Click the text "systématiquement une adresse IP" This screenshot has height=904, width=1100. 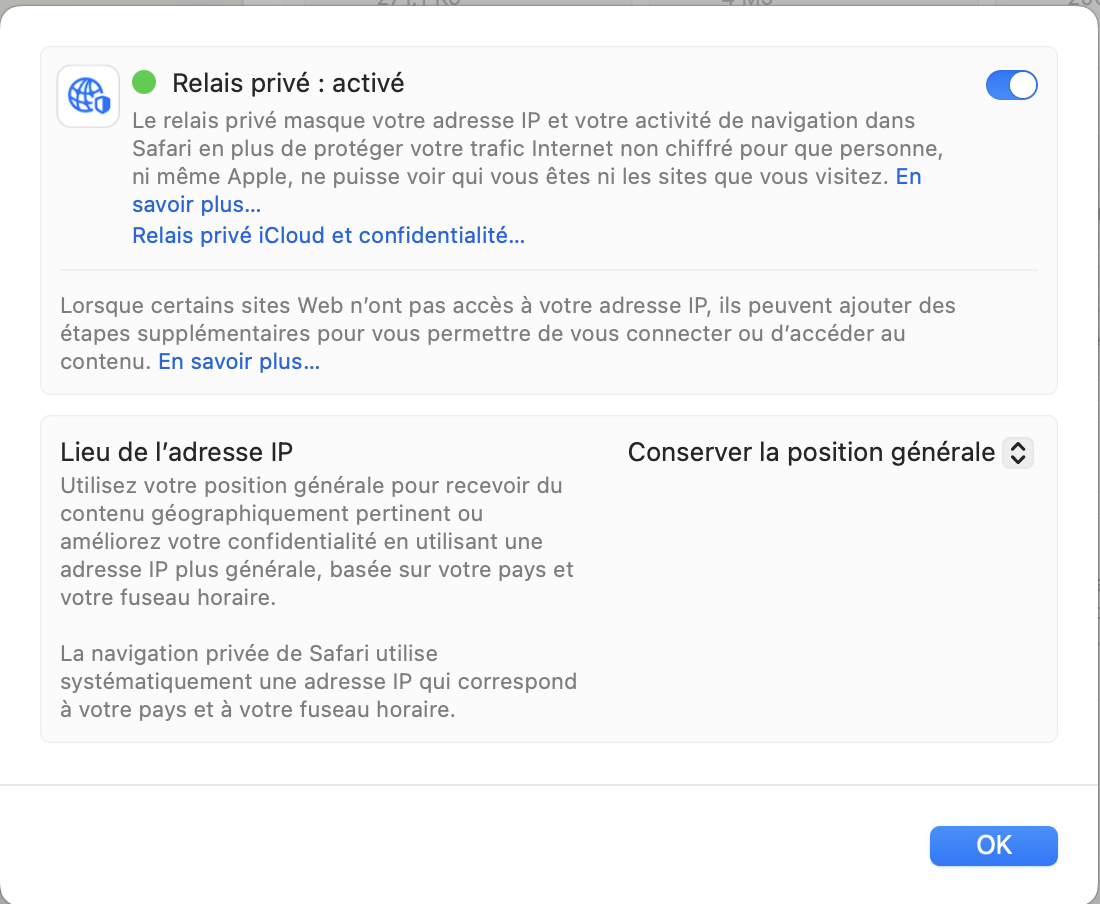[236, 682]
